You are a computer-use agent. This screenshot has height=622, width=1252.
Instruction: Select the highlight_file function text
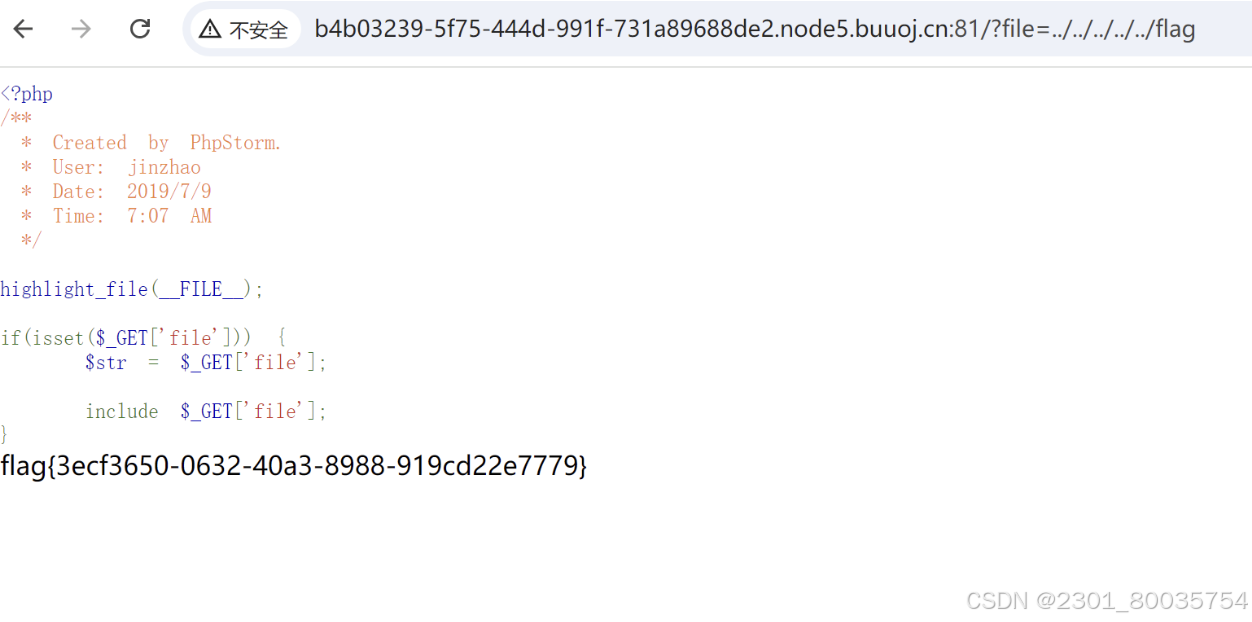coord(73,289)
